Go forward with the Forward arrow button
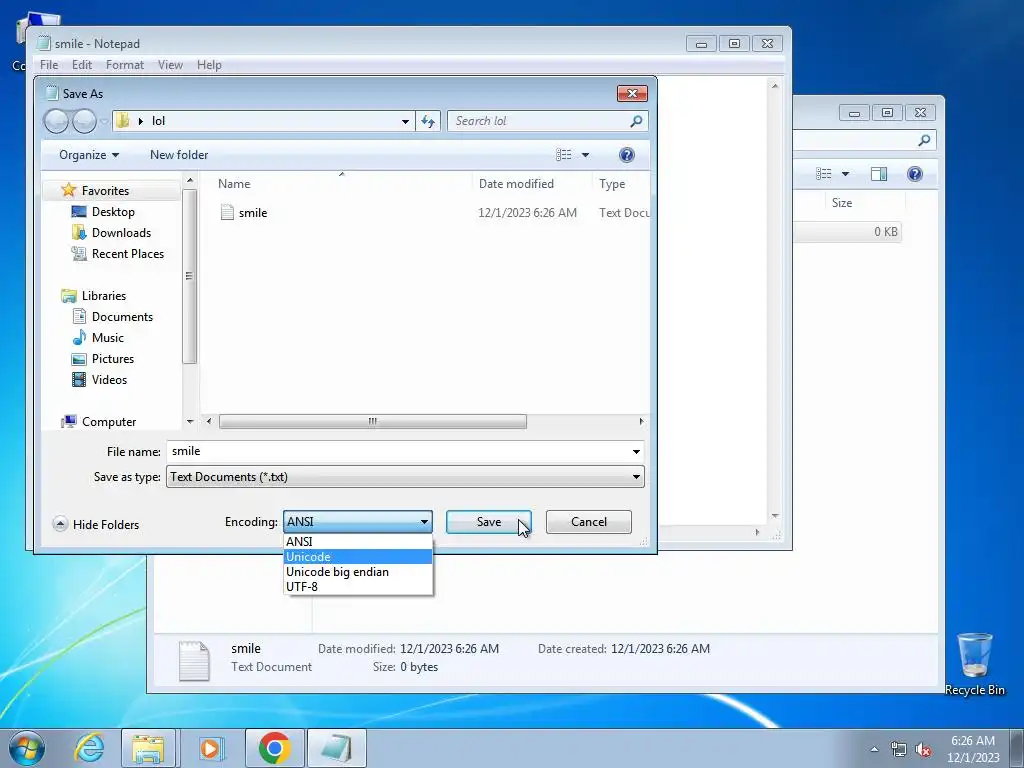Viewport: 1024px width, 768px height. pyautogui.click(x=84, y=121)
